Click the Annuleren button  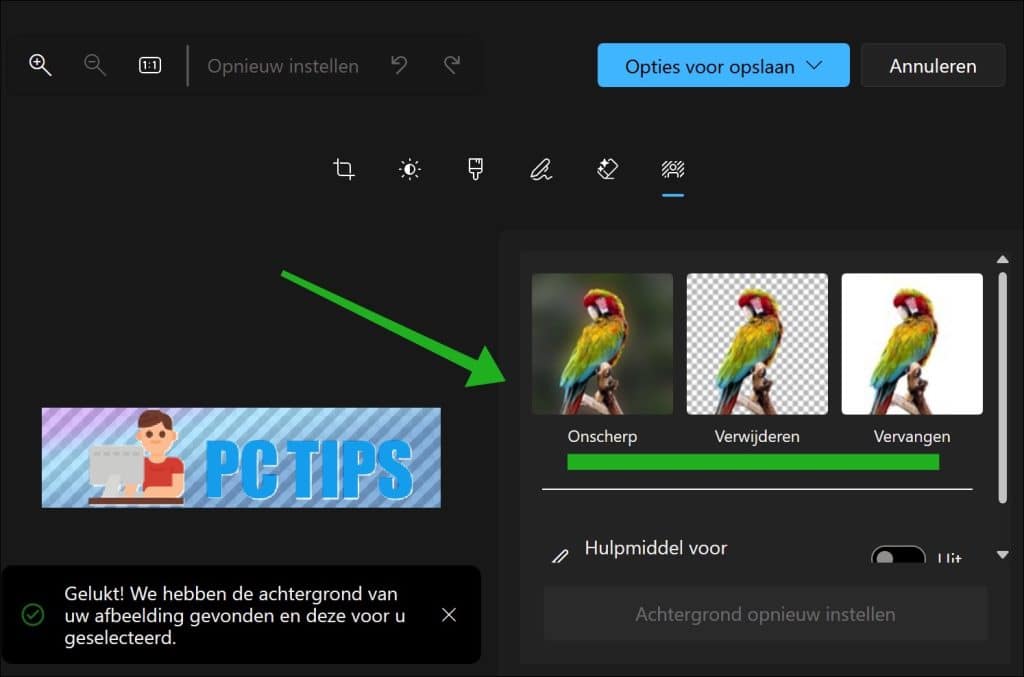pyautogui.click(x=933, y=65)
